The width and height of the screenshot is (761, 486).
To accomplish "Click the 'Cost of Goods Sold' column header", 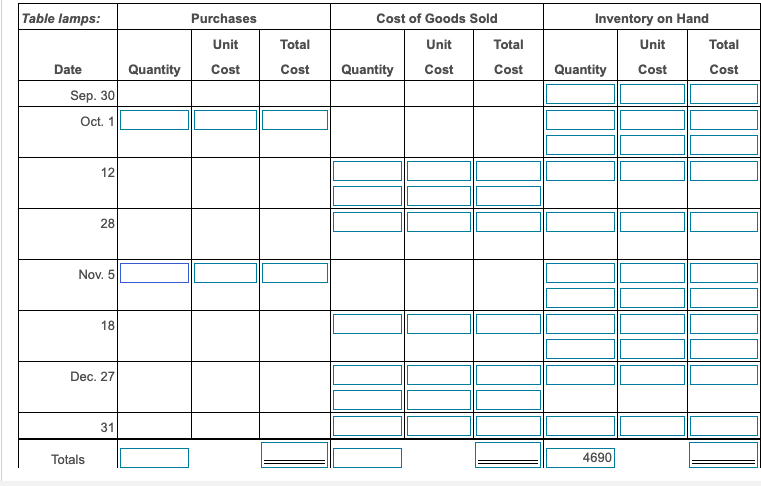I will [x=437, y=18].
